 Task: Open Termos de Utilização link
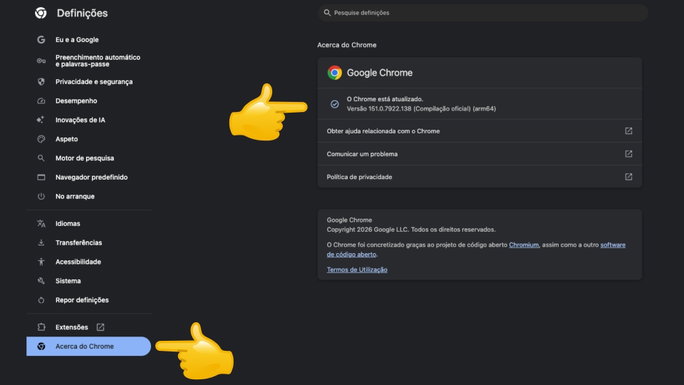click(x=357, y=269)
